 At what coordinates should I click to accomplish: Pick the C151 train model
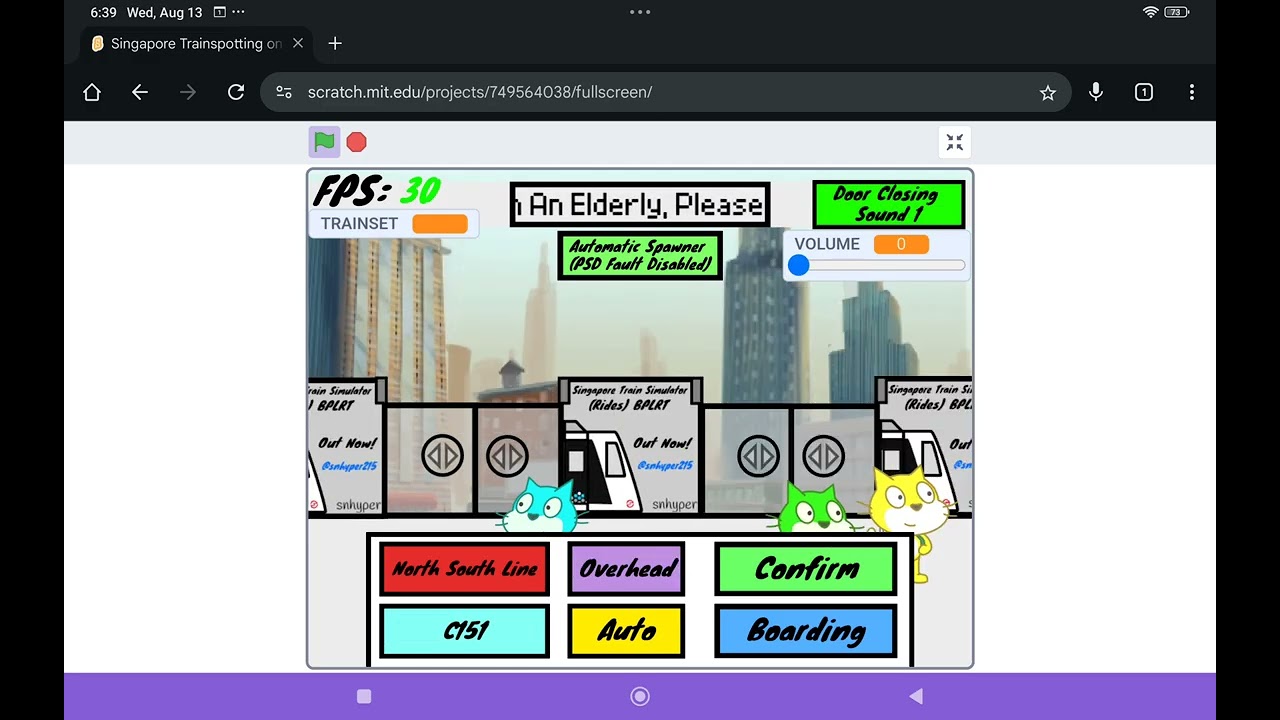[x=464, y=631]
